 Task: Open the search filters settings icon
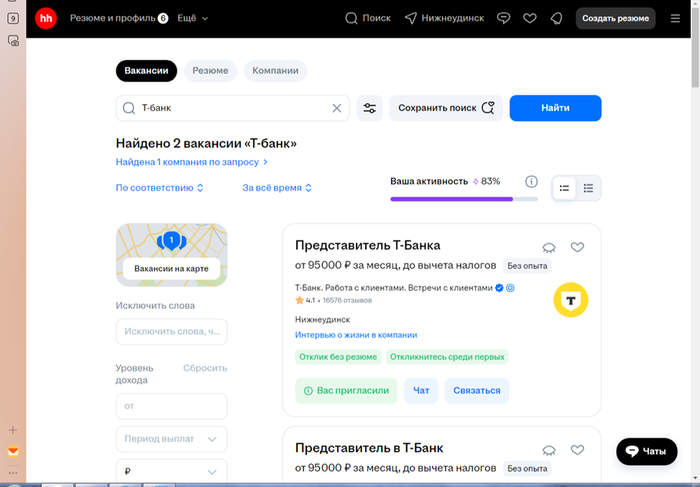click(370, 108)
